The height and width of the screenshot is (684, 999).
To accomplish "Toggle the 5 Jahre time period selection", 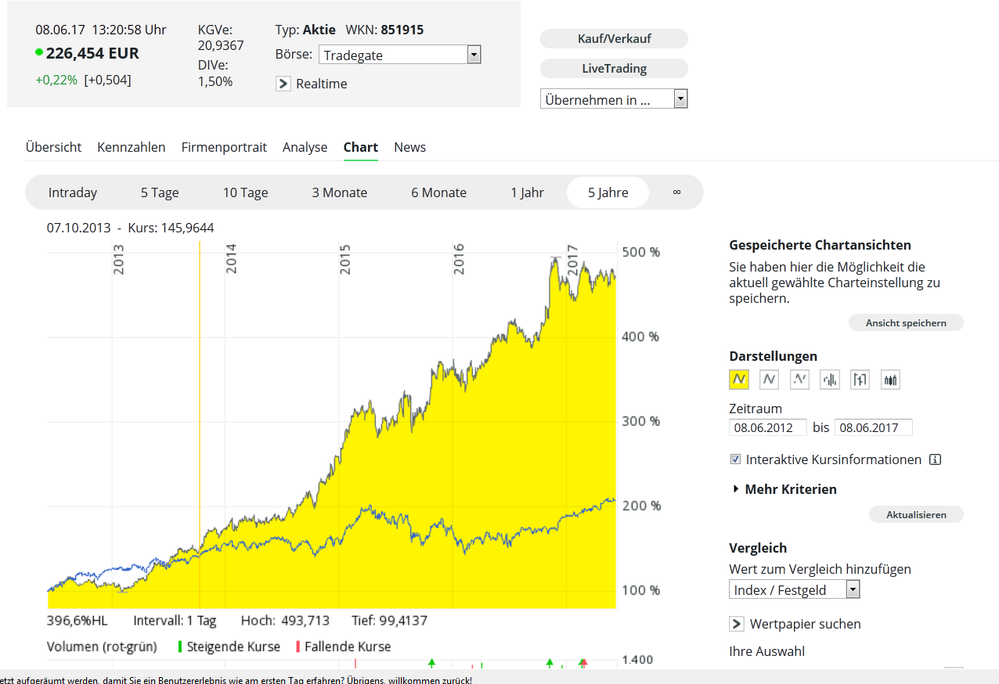I will (x=607, y=192).
